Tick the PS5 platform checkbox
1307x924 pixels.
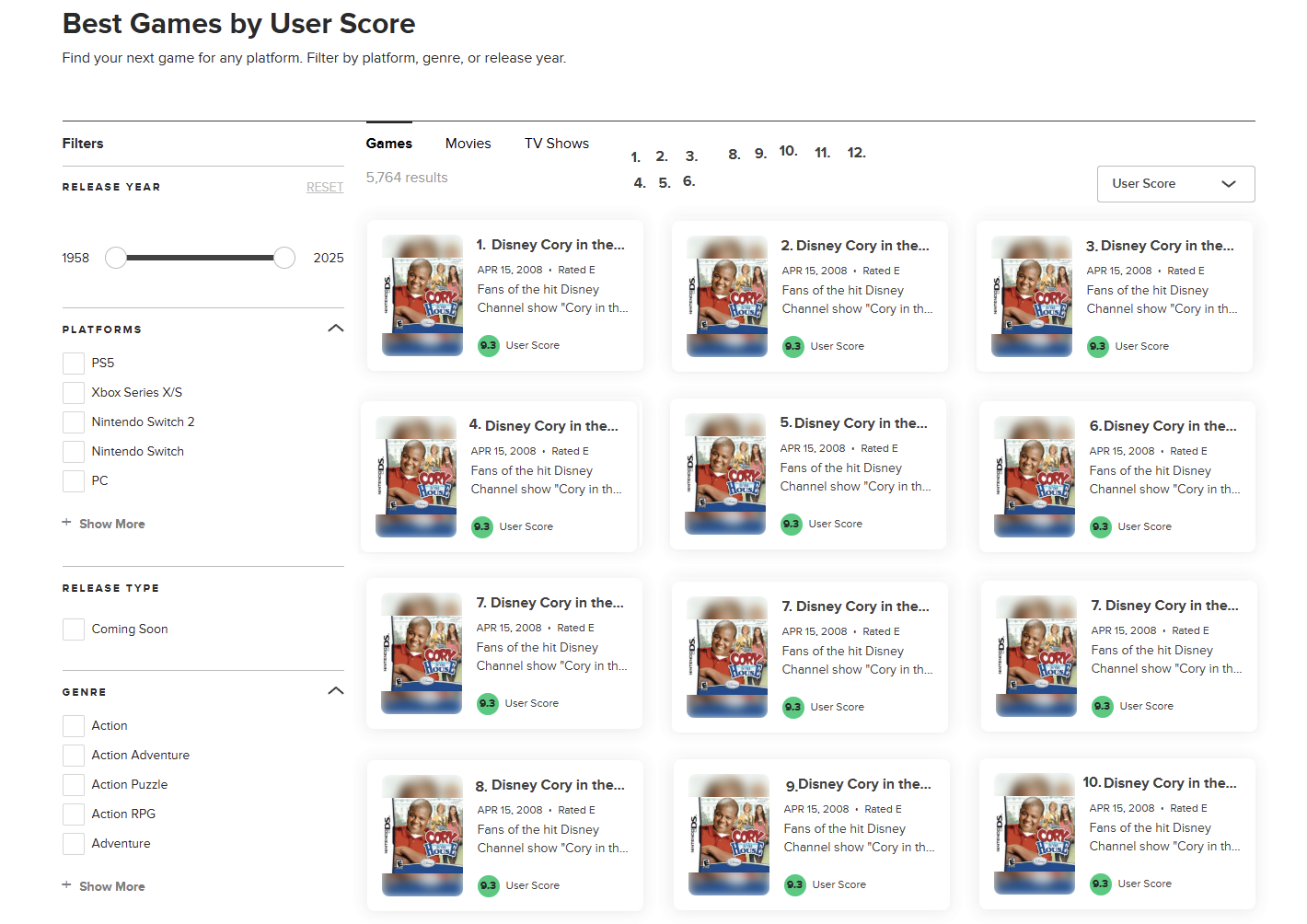(x=74, y=363)
